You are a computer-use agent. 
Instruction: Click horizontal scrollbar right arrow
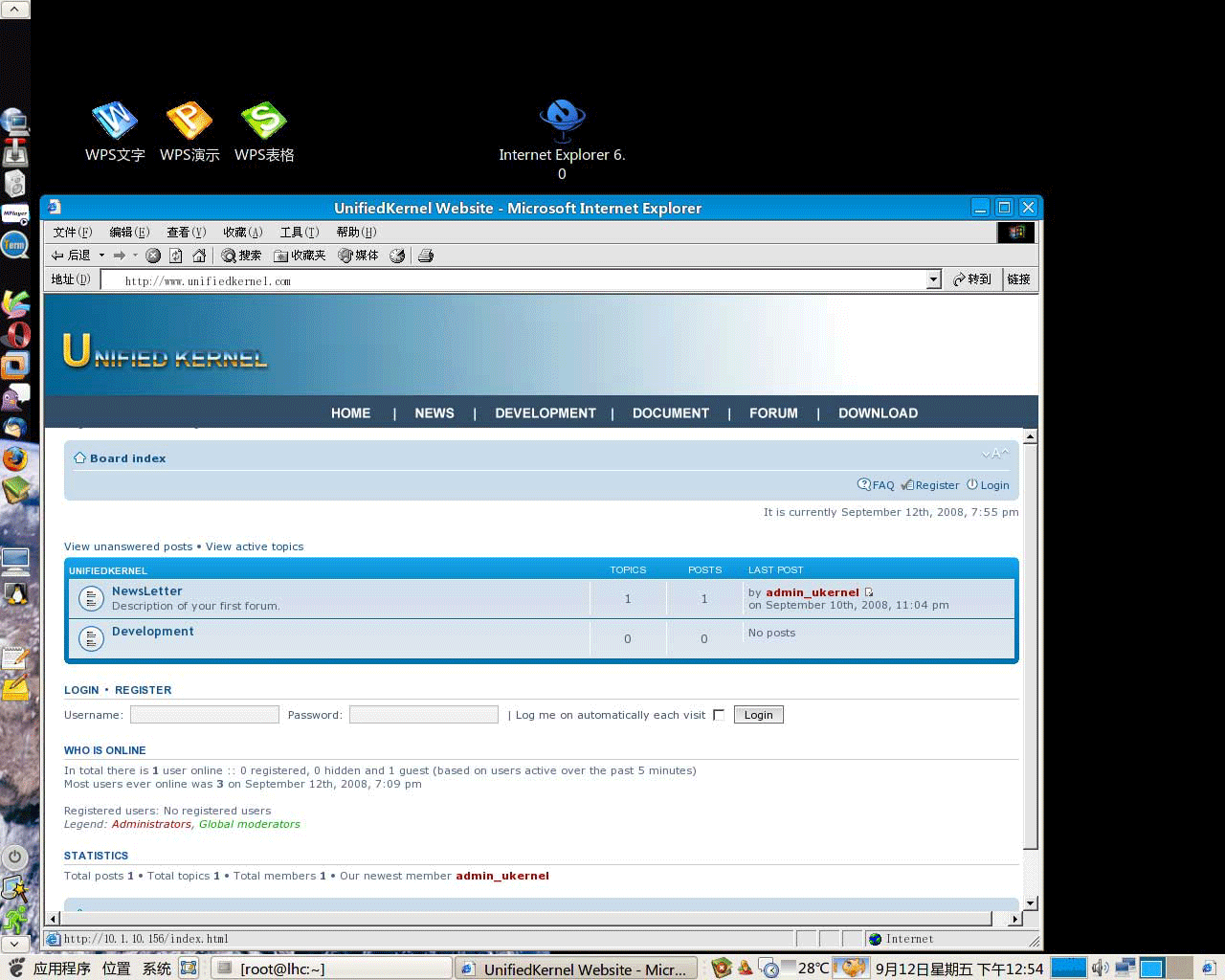[1015, 919]
